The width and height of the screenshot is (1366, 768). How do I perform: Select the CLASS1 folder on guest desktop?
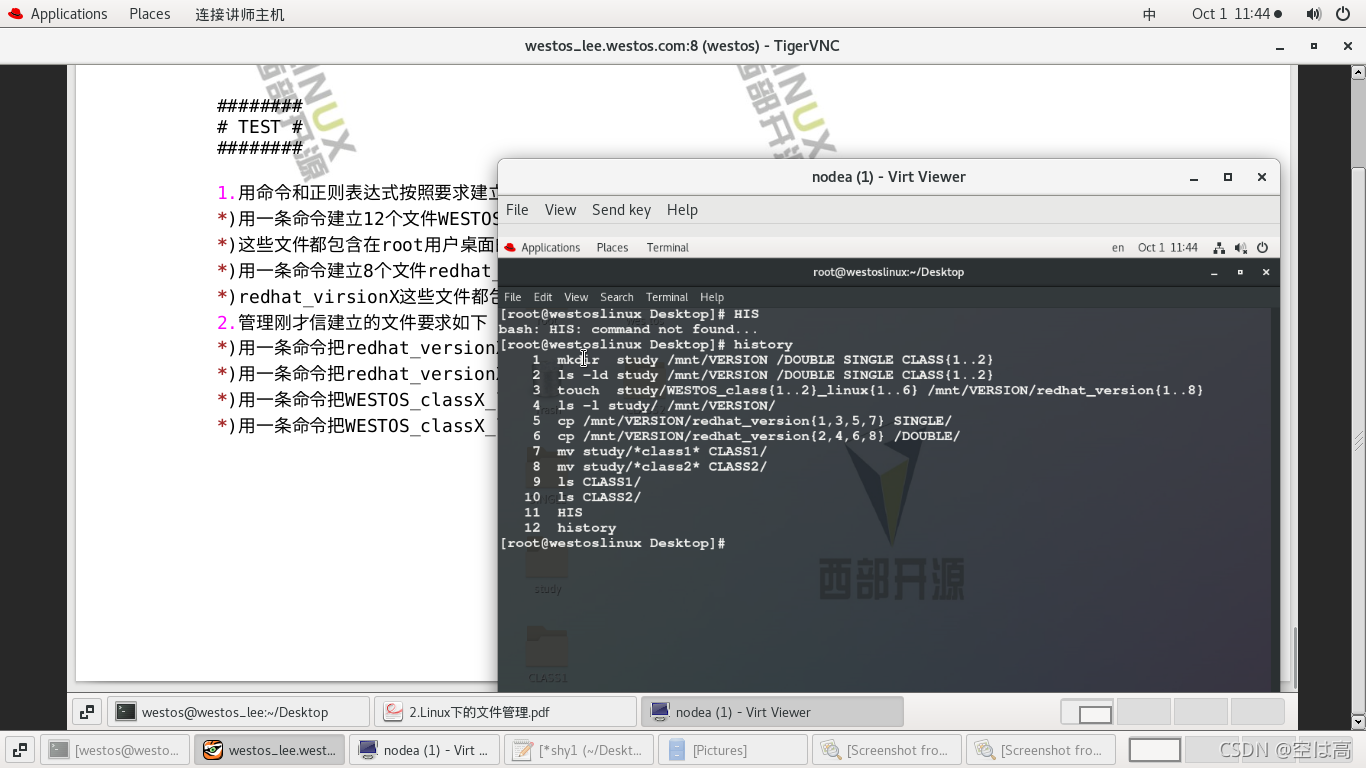[547, 655]
